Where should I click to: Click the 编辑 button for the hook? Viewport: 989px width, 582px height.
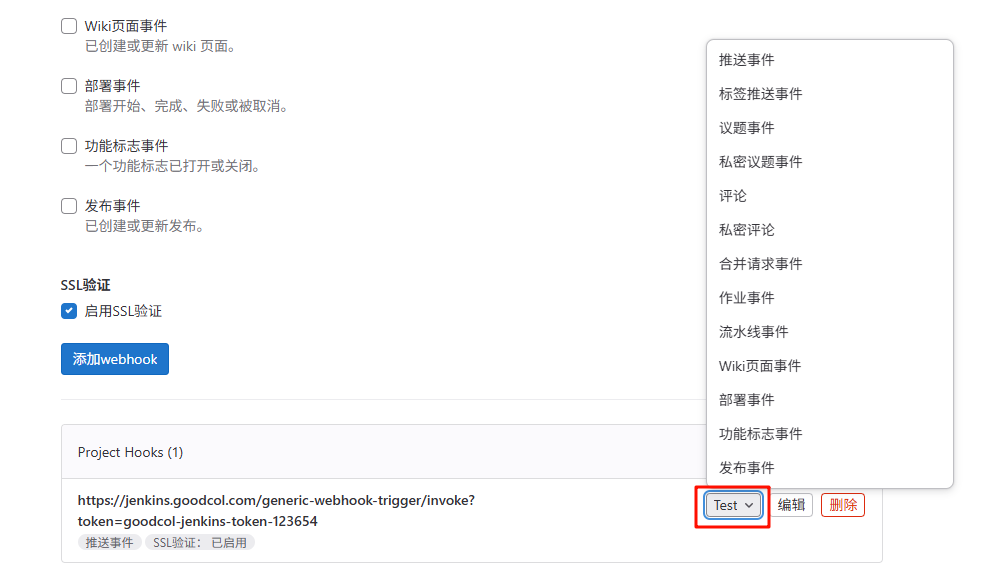tap(791, 505)
